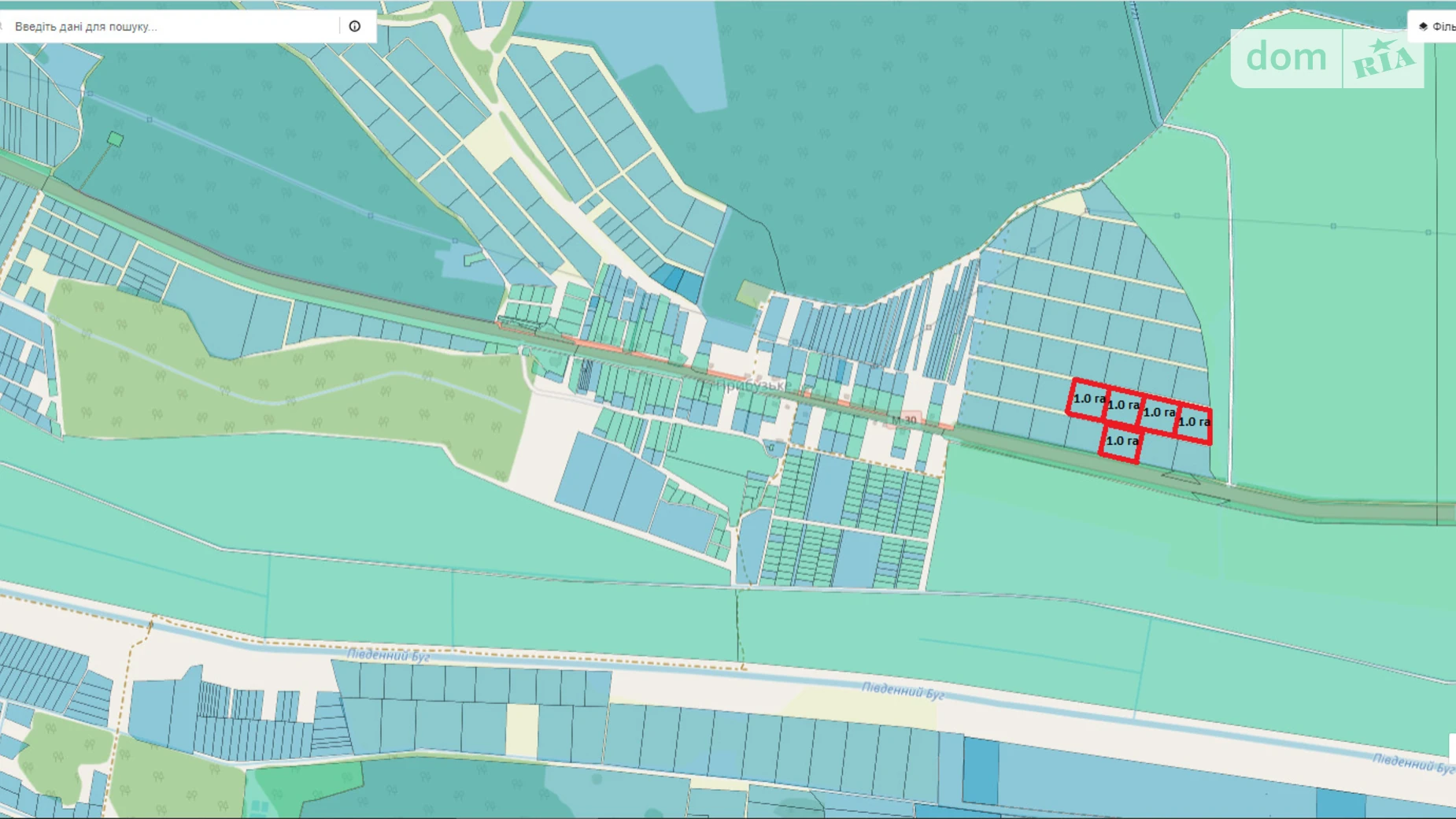Select the lower red 1.0 га parcel
The height and width of the screenshot is (819, 1456).
tap(1121, 442)
